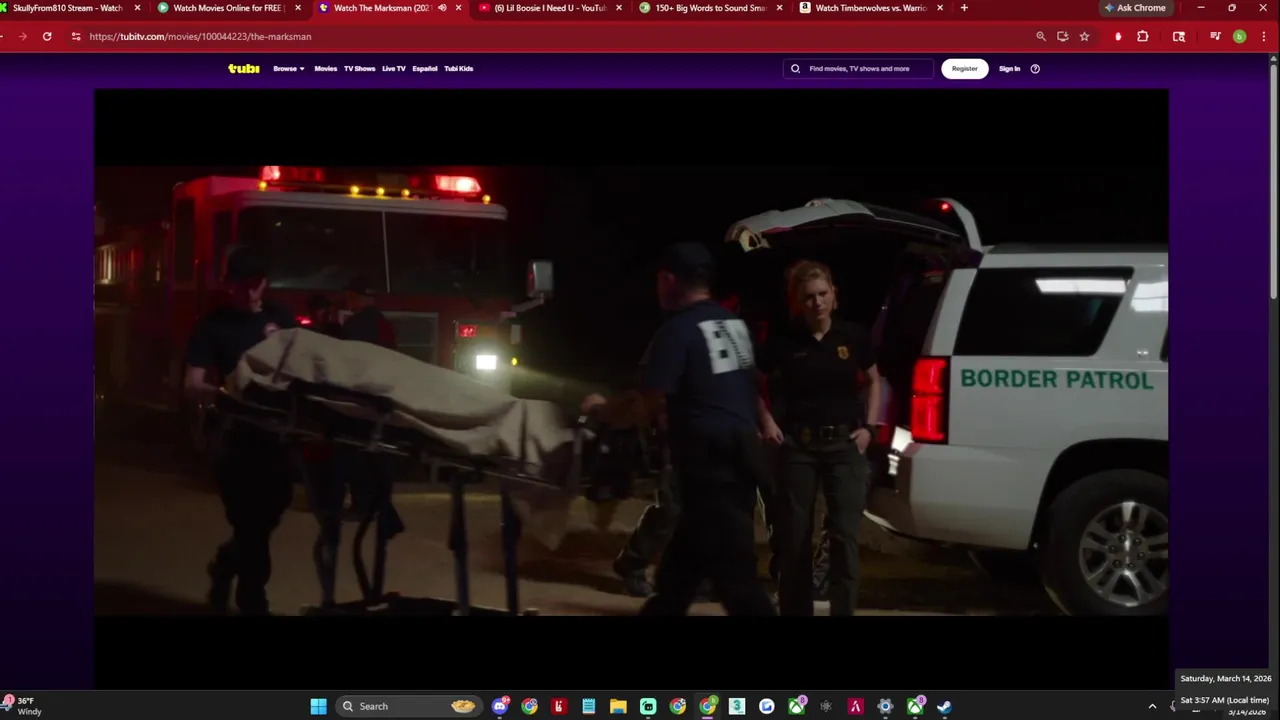Viewport: 1280px width, 720px height.
Task: Open File Explorer from the taskbar
Action: [x=618, y=706]
